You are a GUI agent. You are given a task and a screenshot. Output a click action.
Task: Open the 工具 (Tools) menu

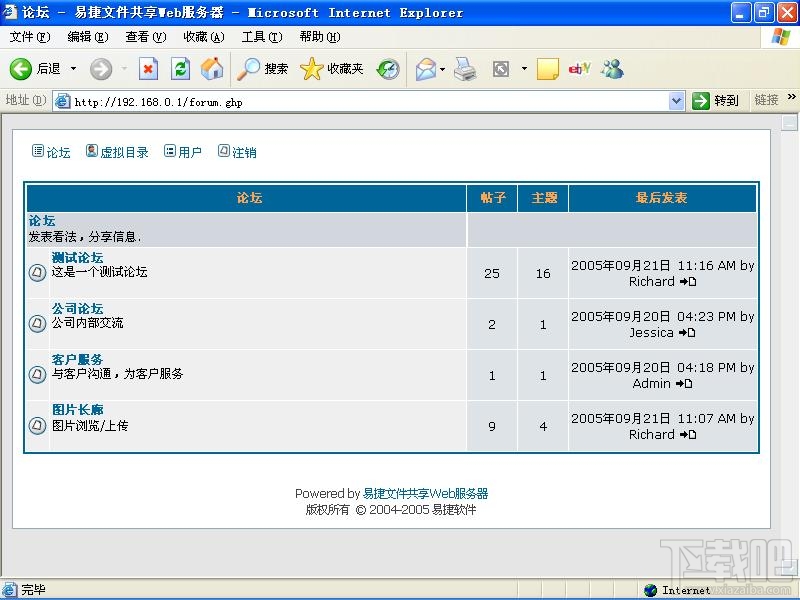click(x=261, y=36)
